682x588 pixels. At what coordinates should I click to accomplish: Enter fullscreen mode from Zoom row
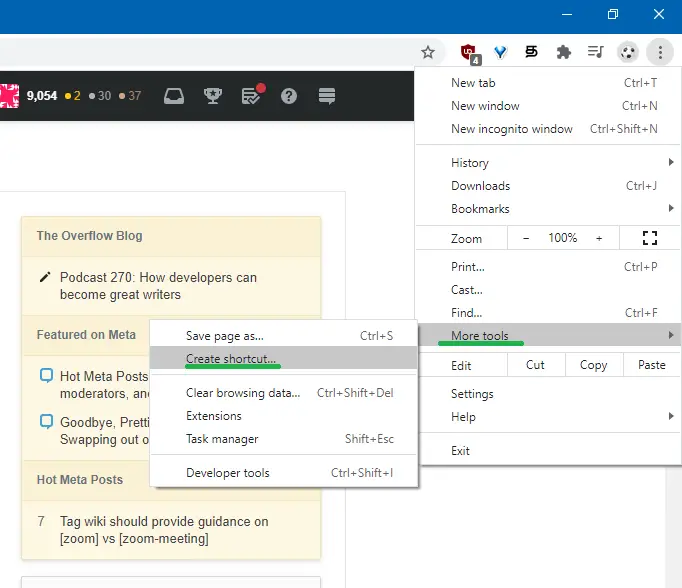point(649,238)
